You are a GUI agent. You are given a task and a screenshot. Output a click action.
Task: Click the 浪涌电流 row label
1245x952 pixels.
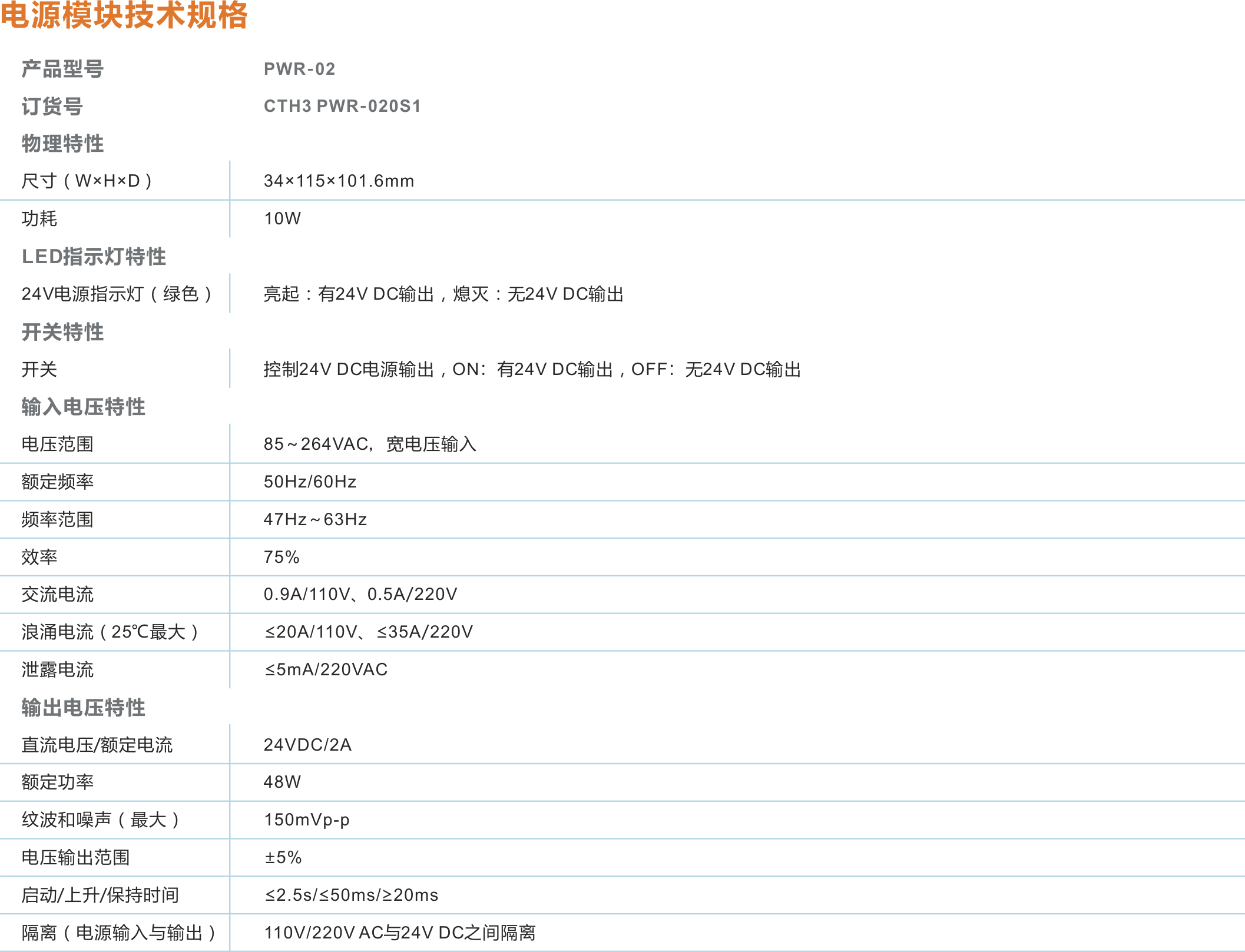(x=110, y=632)
